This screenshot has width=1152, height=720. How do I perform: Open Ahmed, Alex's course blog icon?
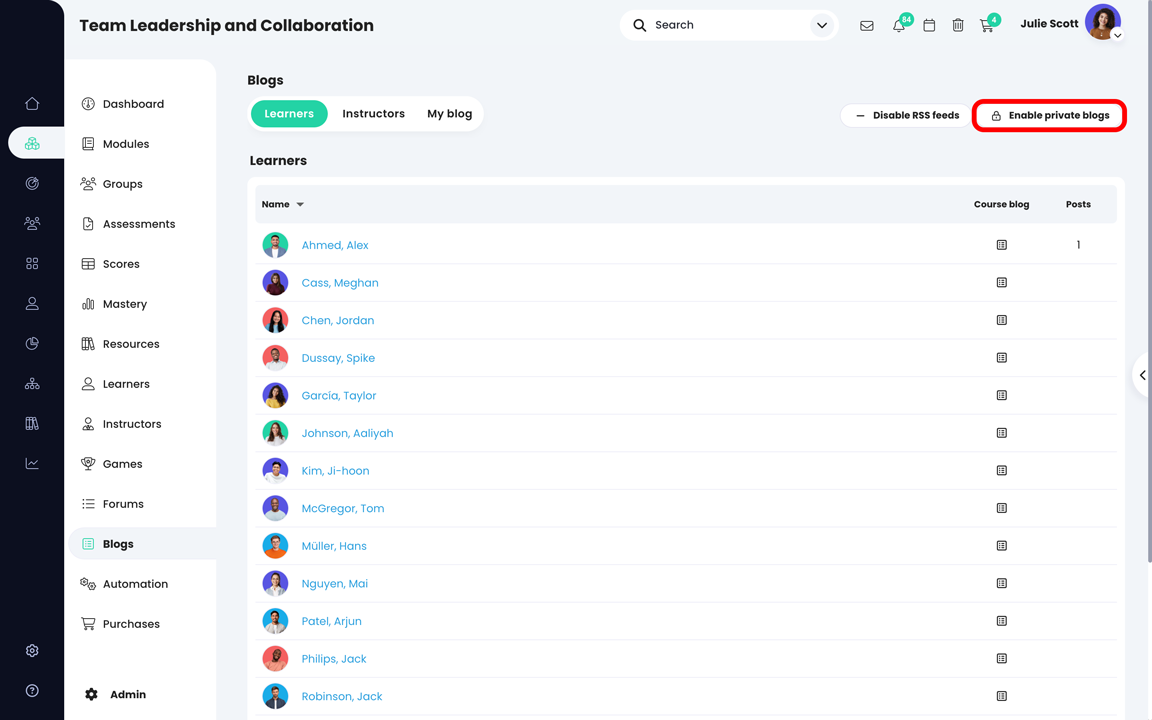click(1001, 245)
